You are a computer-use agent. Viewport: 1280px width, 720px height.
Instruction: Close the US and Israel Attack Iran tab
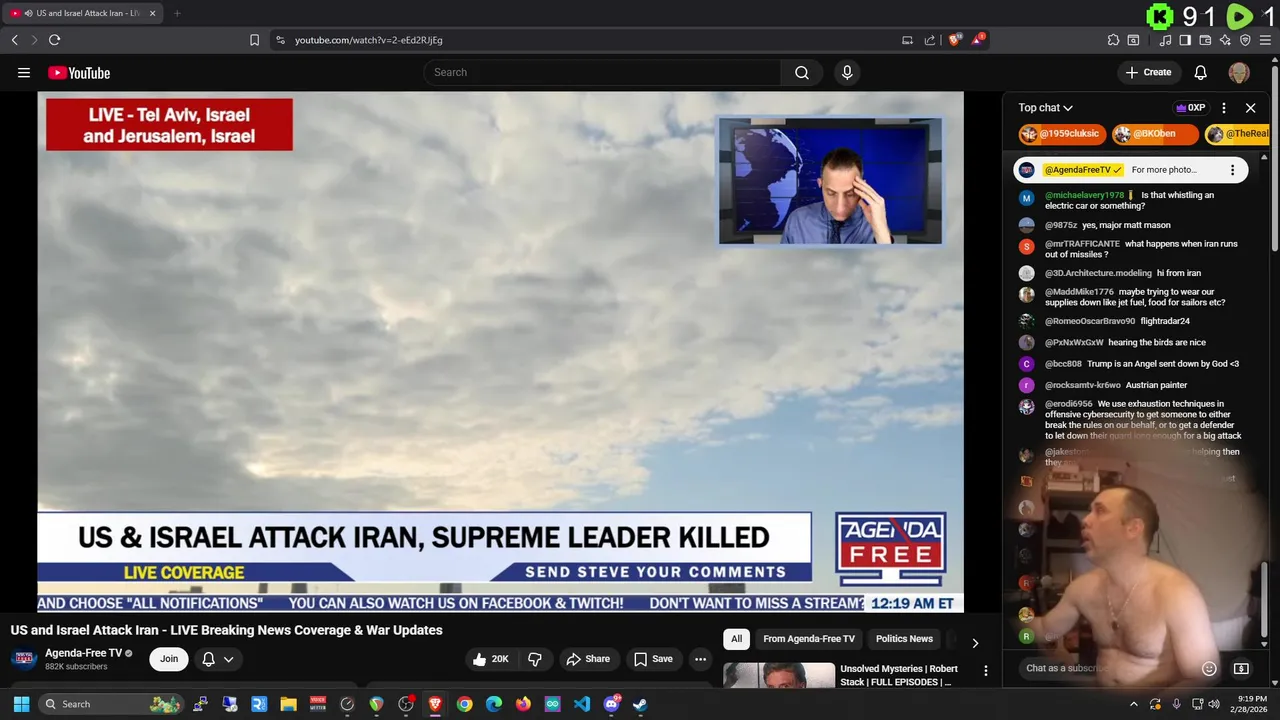pyautogui.click(x=152, y=13)
